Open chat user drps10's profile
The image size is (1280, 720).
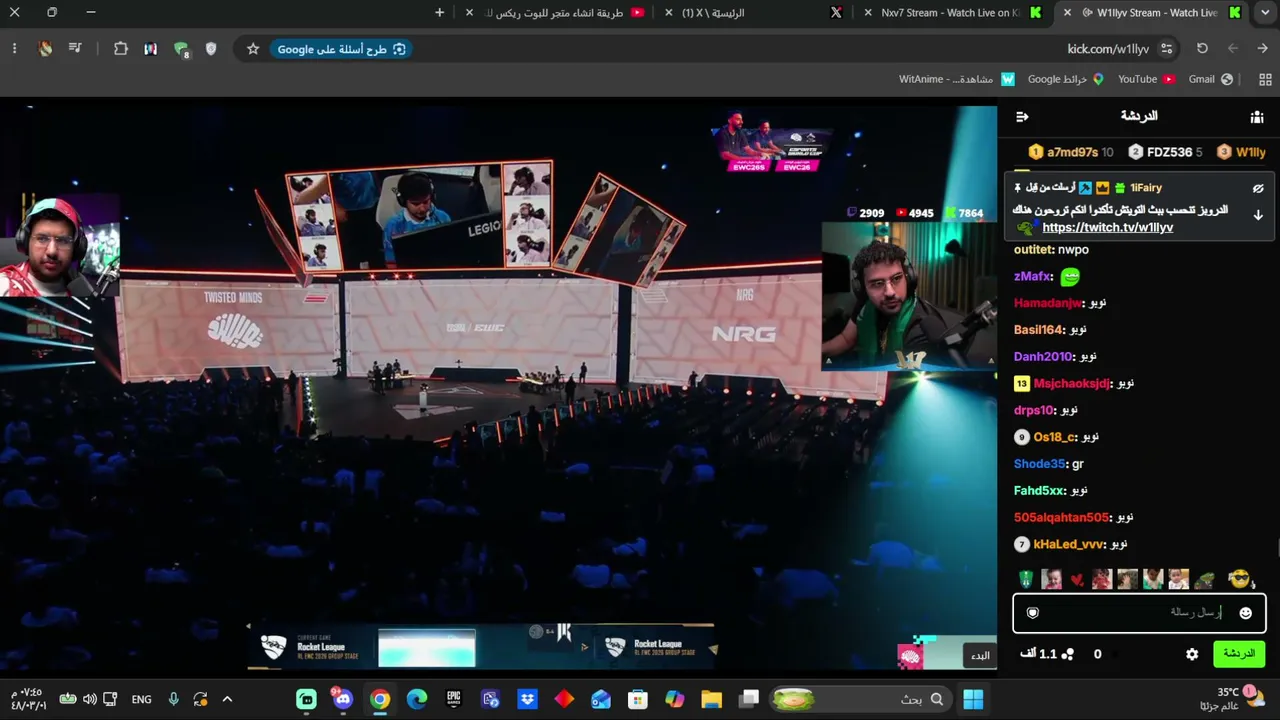(x=1034, y=411)
